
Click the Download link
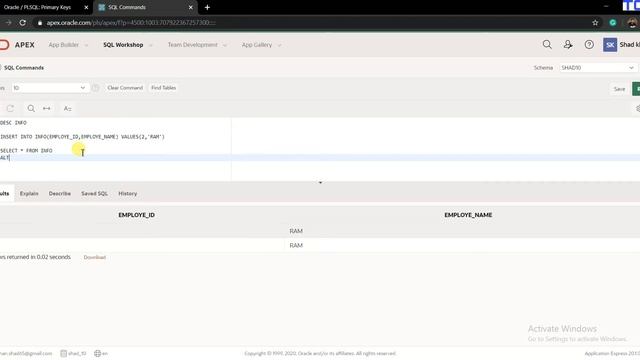pyautogui.click(x=95, y=257)
